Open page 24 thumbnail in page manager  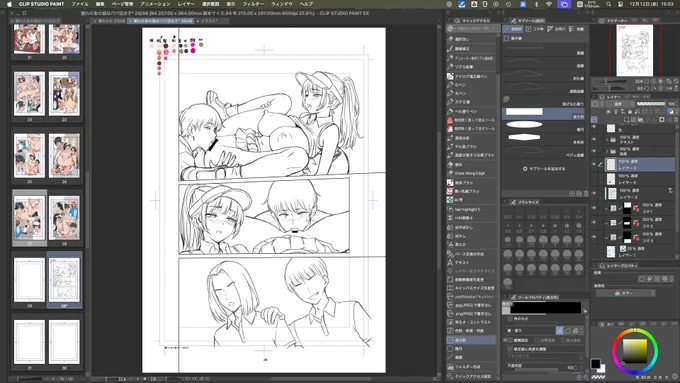click(64, 156)
